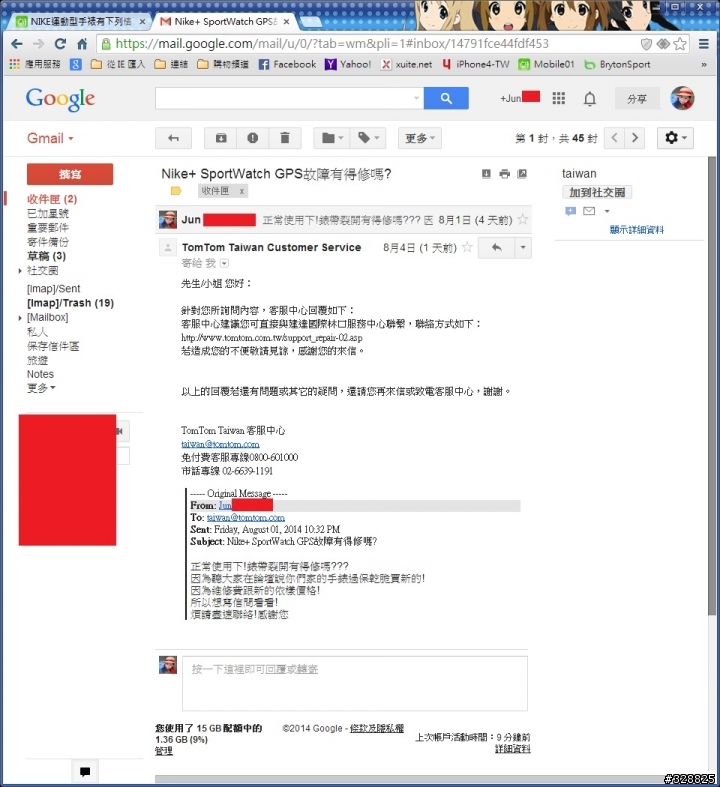Expand 更多 labels in sidebar
The image size is (720, 787).
click(41, 388)
